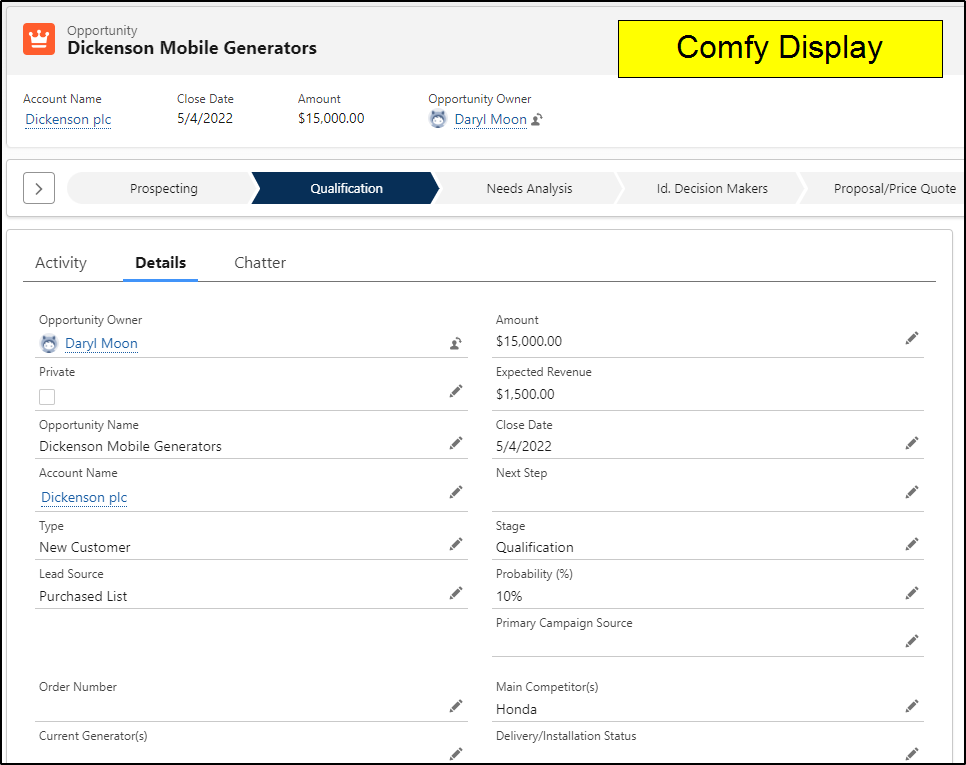Click Daryl Moon link in Details section
Viewport: 966px width, 765px height.
click(102, 343)
